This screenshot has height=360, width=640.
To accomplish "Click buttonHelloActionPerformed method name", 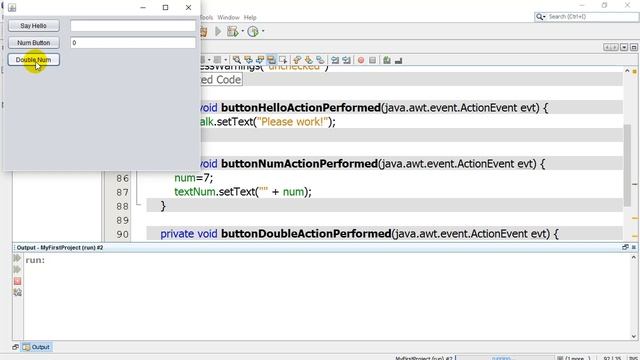I will 301,108.
